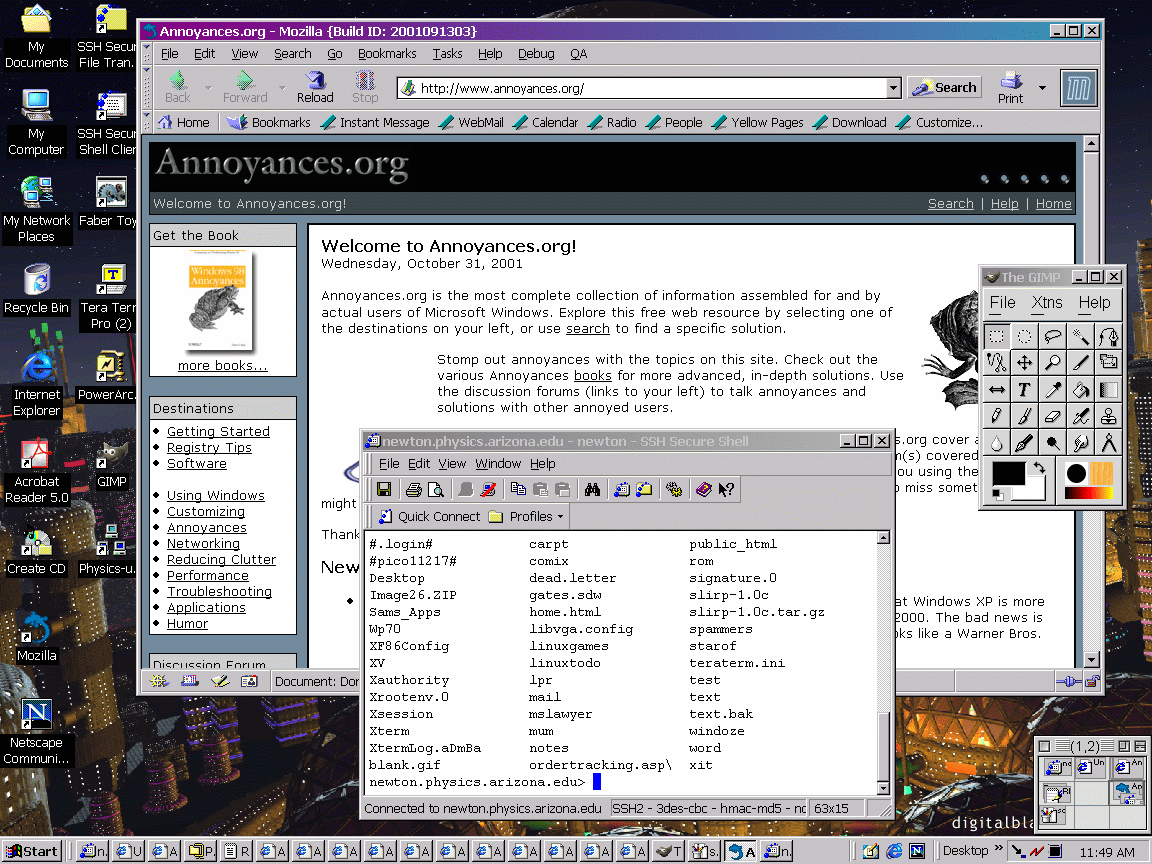
Task: Choose the Magnify zoom tool in GIMP
Action: [1052, 362]
